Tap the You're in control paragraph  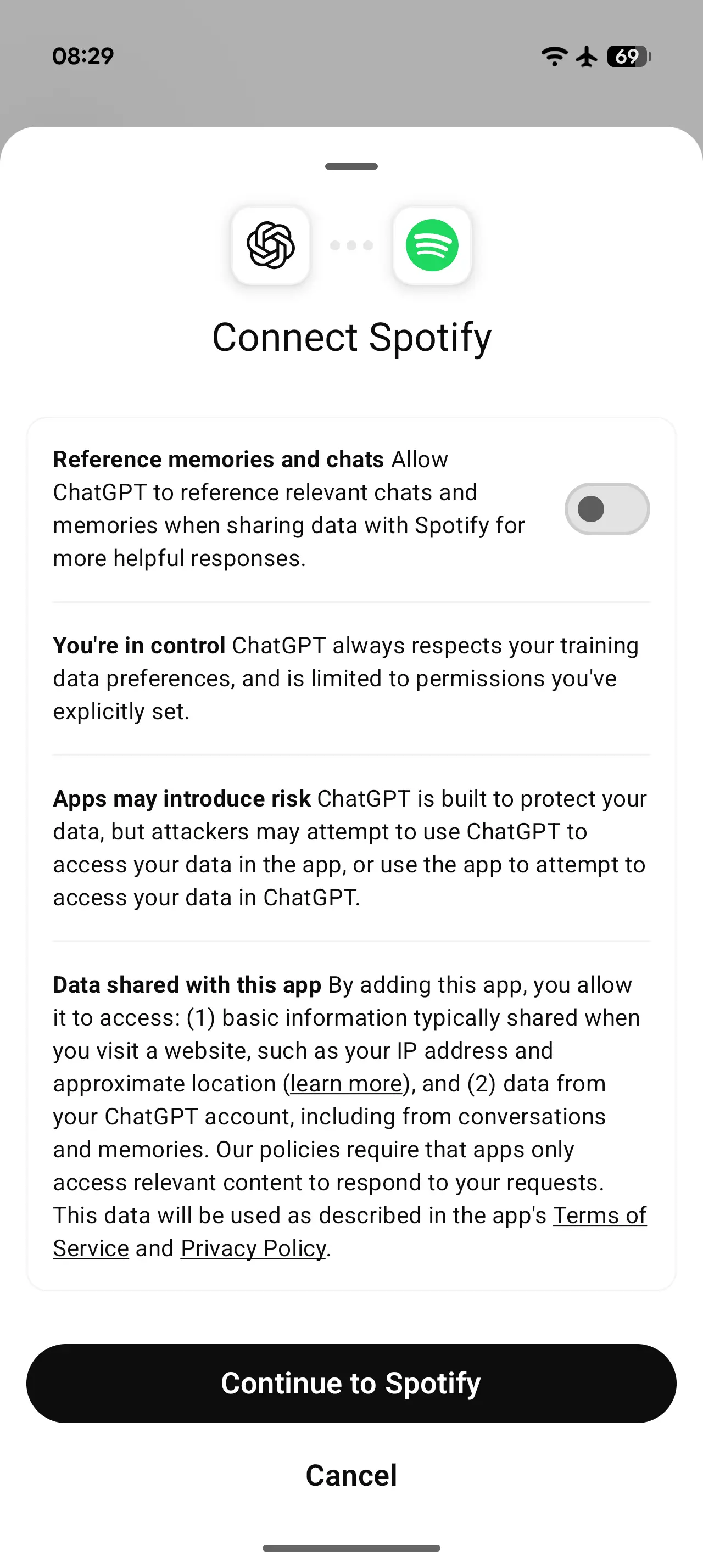(345, 678)
